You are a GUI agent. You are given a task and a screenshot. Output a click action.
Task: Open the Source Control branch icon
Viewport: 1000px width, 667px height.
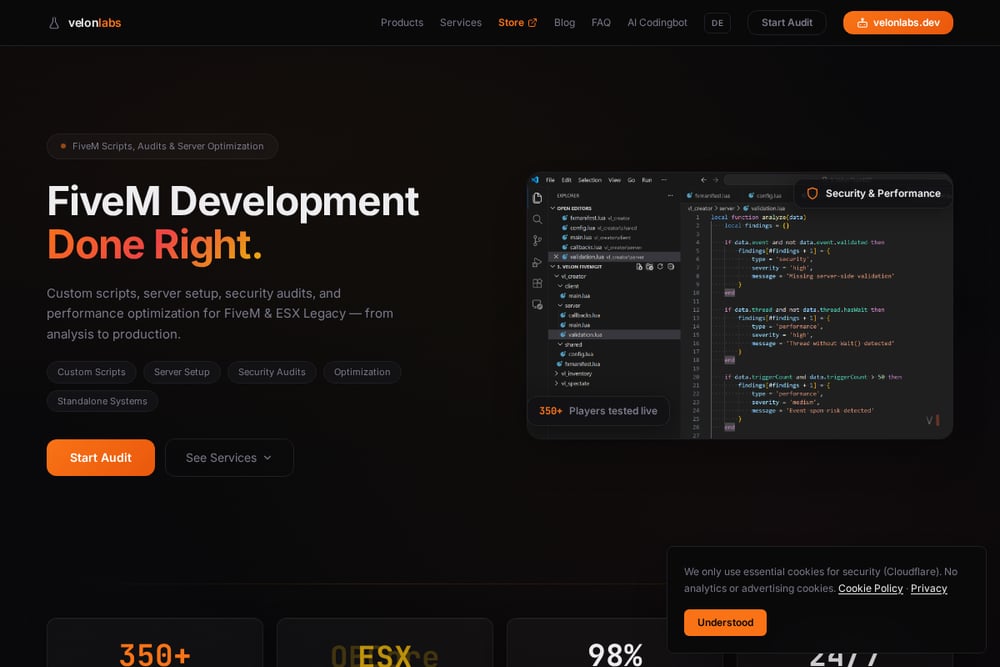point(538,240)
